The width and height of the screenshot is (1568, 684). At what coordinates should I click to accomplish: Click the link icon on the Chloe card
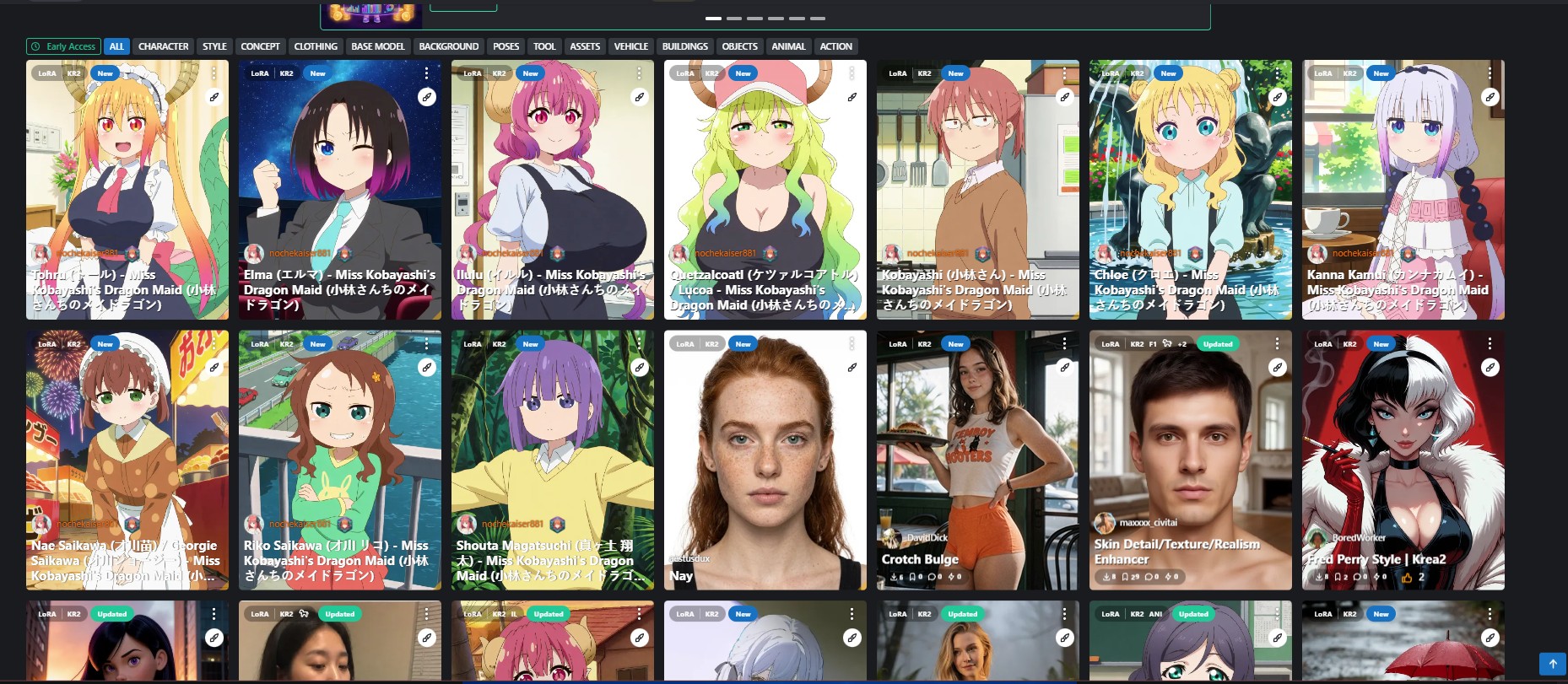click(1278, 98)
